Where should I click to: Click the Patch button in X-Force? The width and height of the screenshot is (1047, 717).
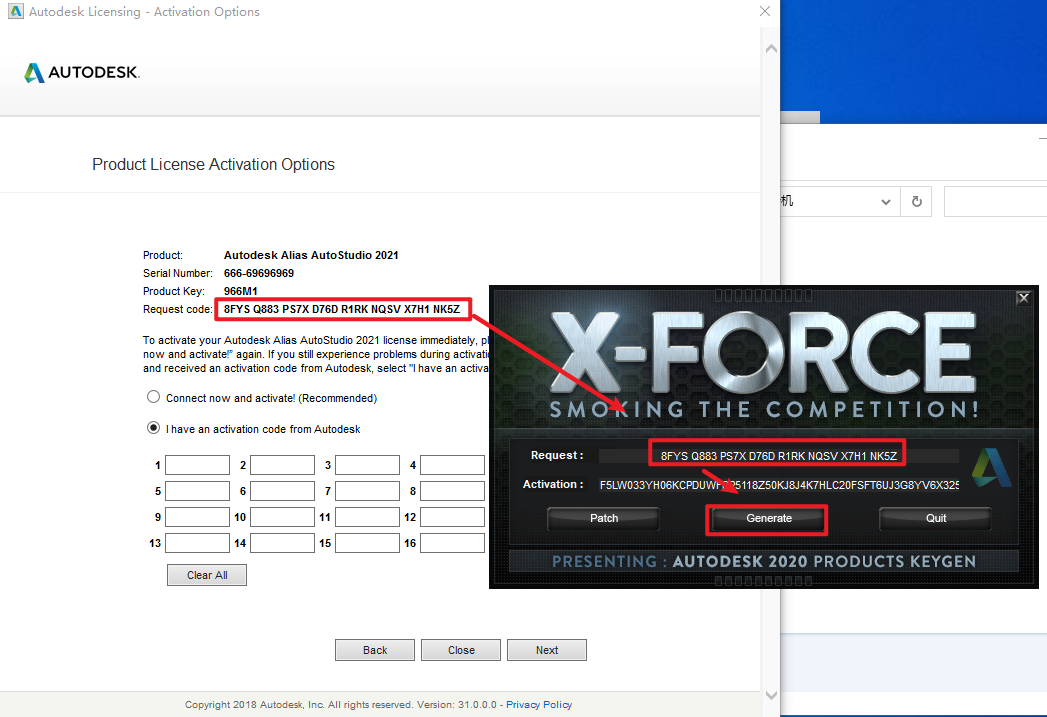pos(604,518)
